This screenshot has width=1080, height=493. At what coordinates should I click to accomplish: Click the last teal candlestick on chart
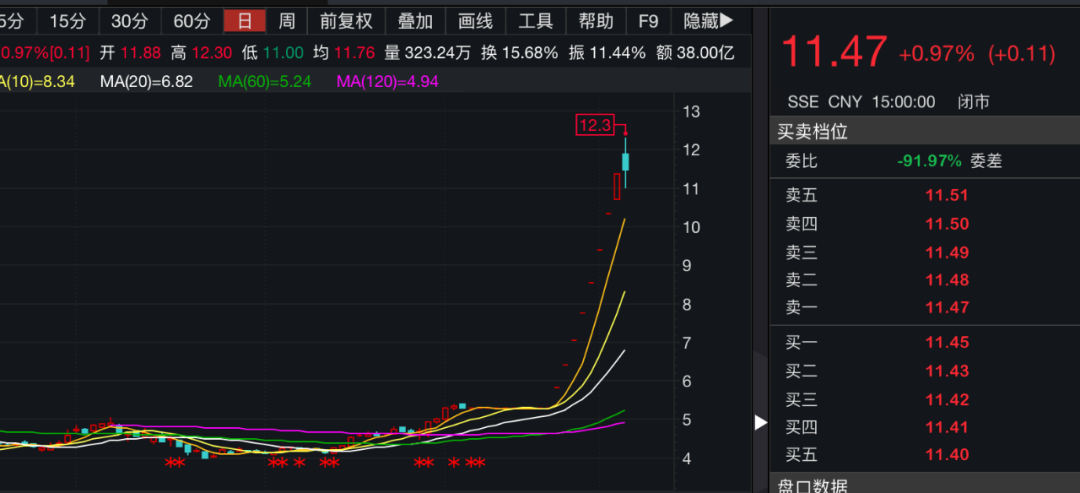(626, 160)
